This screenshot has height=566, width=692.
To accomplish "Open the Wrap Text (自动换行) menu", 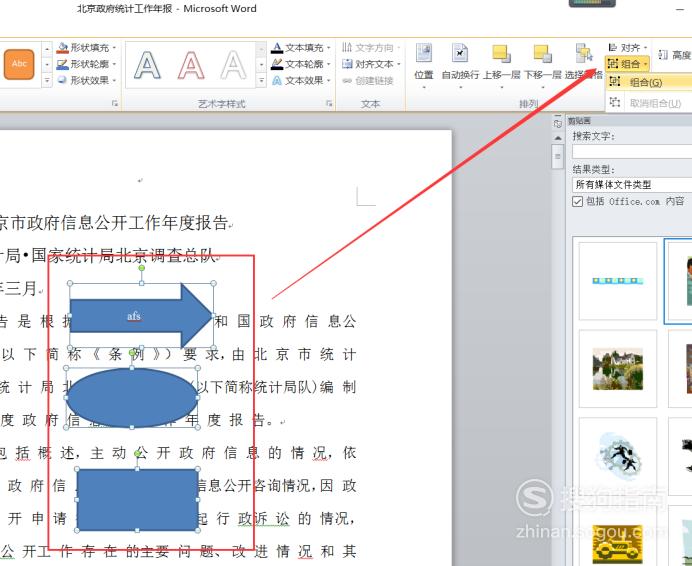I will 460,64.
